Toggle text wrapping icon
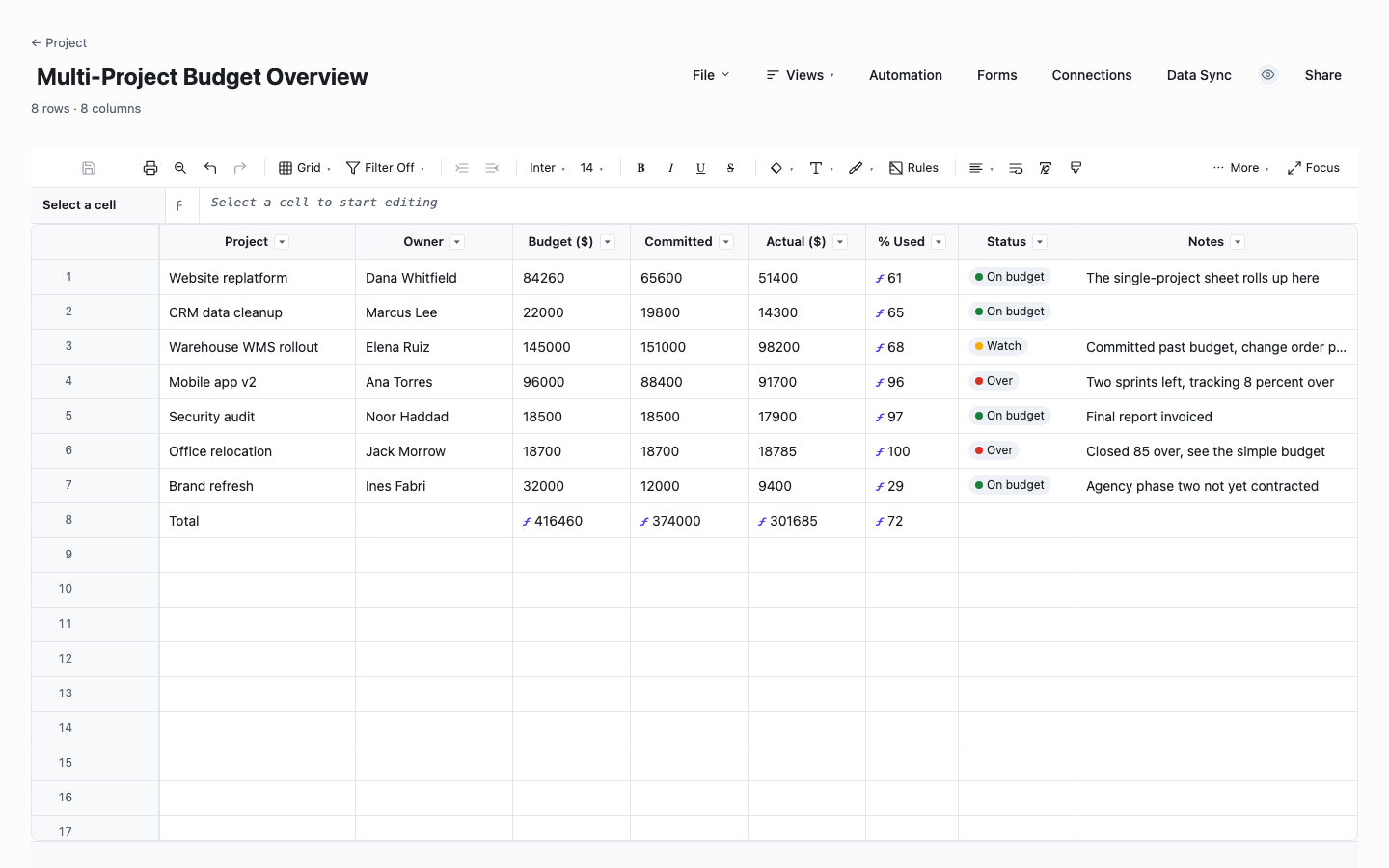The height and width of the screenshot is (868, 1389). [x=1016, y=168]
